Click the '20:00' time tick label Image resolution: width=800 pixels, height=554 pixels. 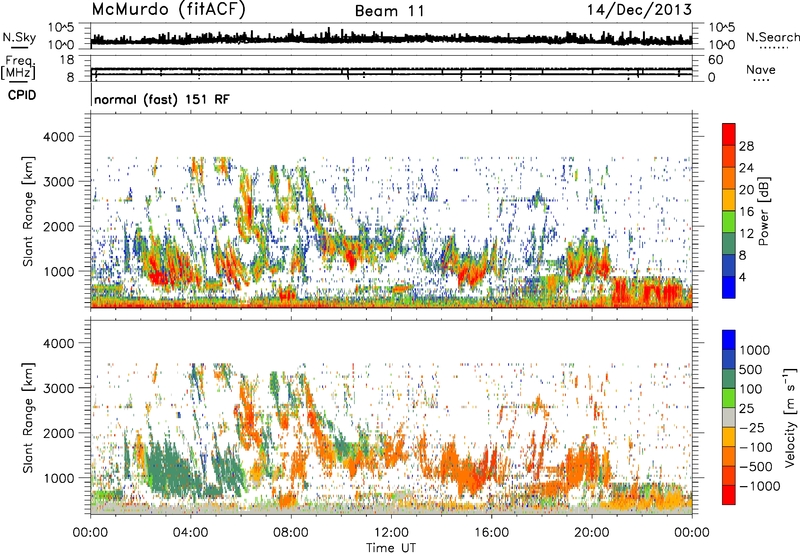pos(592,533)
